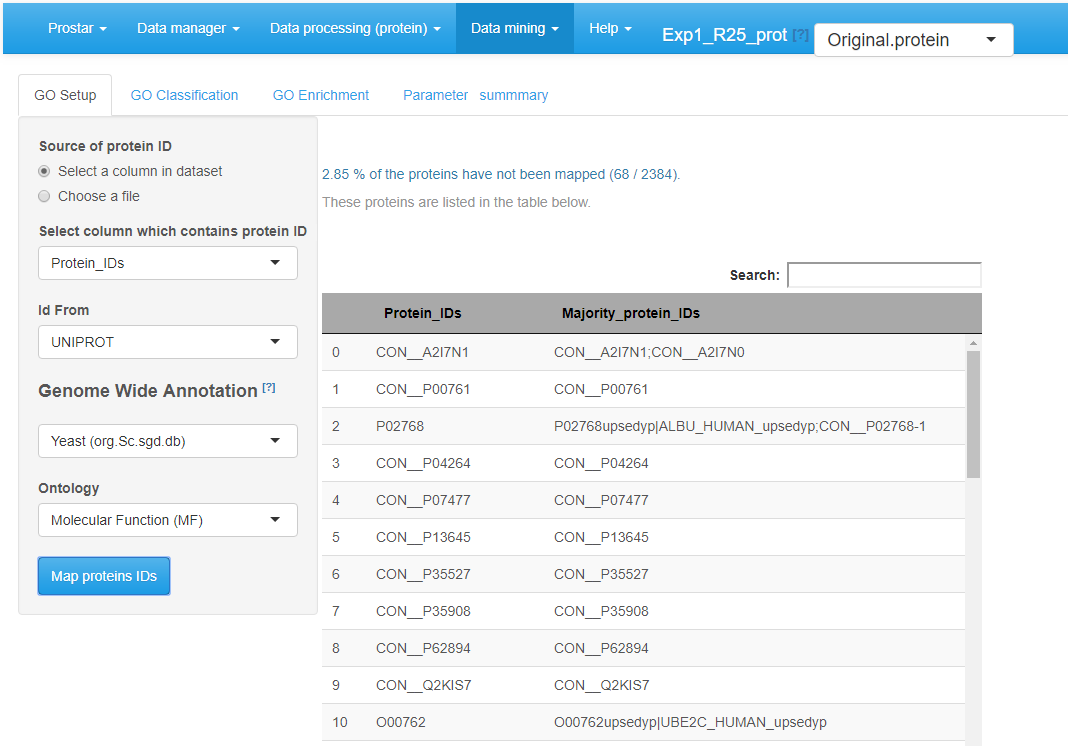Image resolution: width=1068 pixels, height=746 pixels.
Task: Switch to GO Enrichment tab
Action: coord(321,95)
